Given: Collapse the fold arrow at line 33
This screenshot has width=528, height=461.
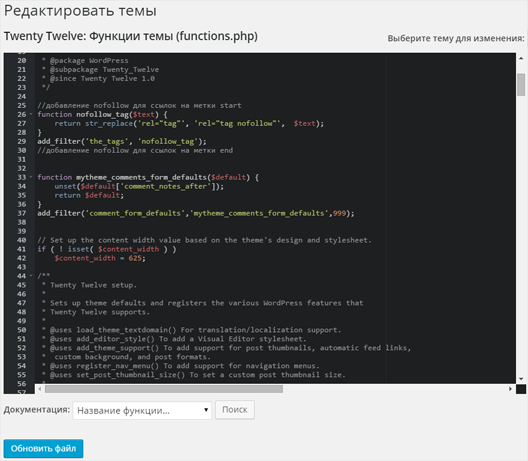Looking at the screenshot, I should pyautogui.click(x=31, y=177).
